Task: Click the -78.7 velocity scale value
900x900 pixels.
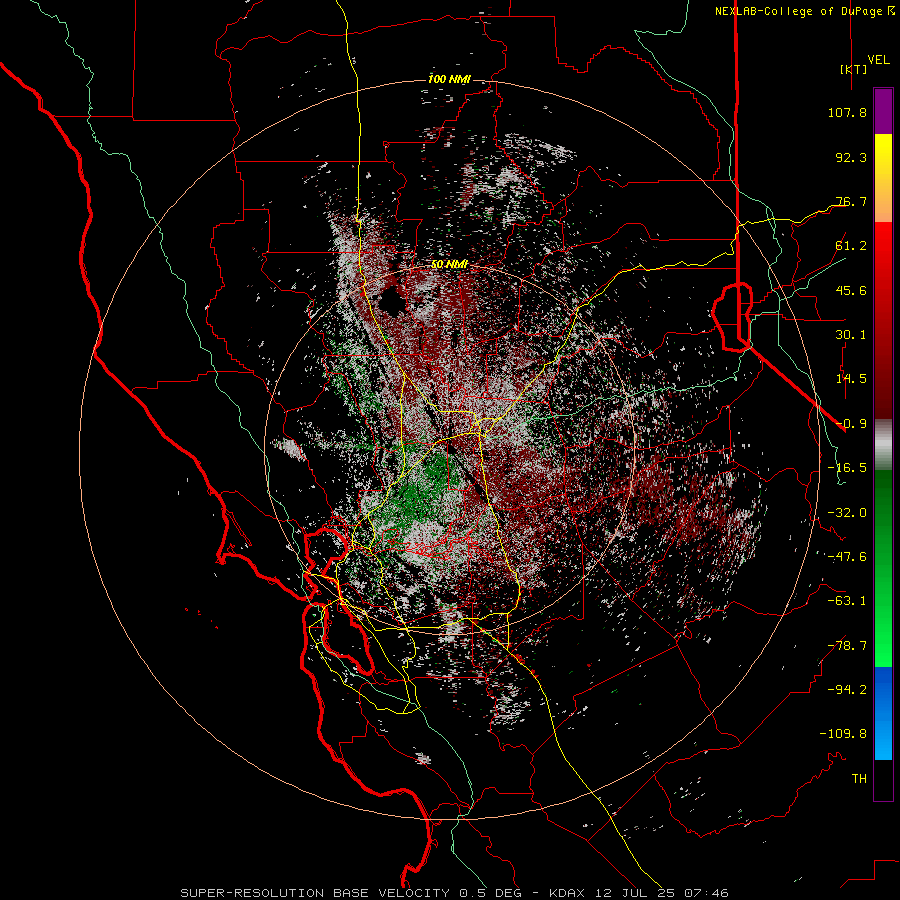Action: pos(847,646)
